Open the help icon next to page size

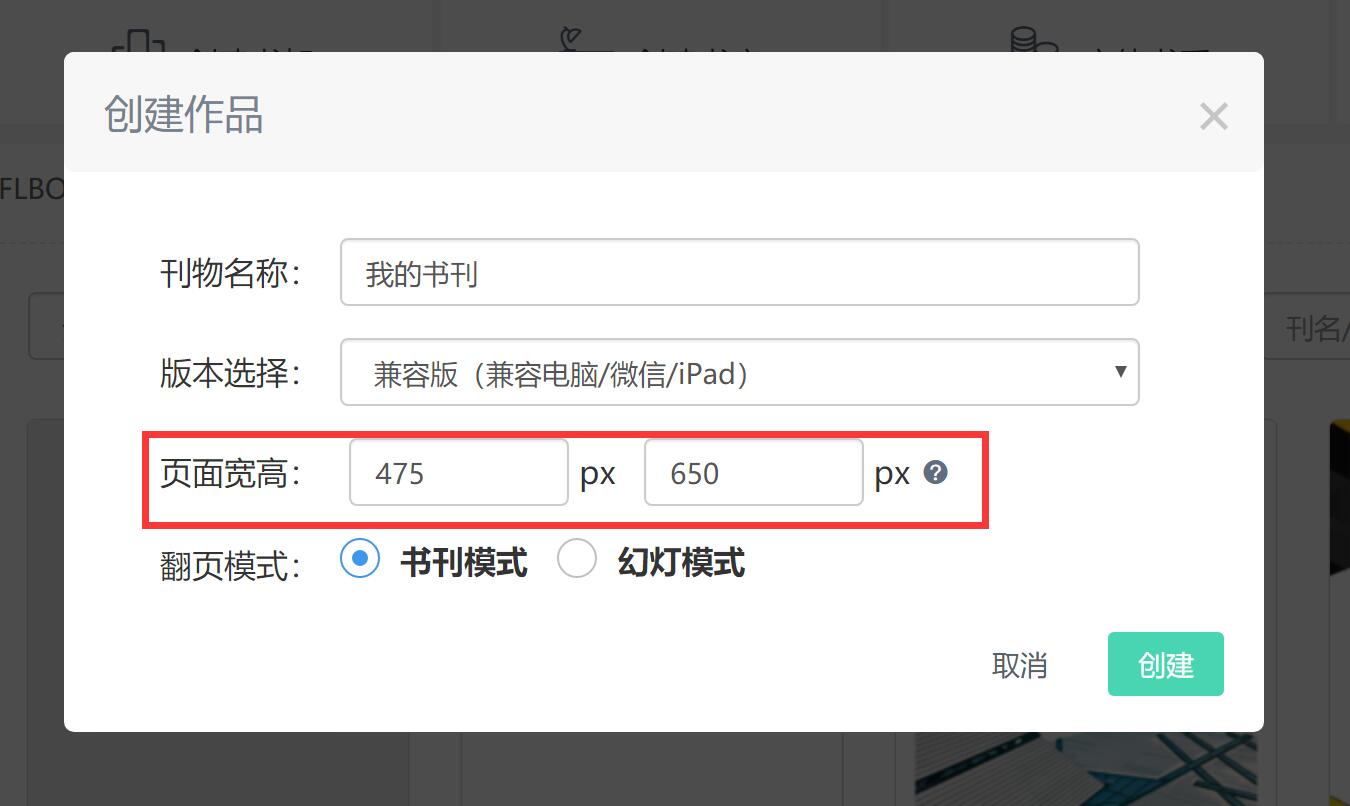[935, 472]
